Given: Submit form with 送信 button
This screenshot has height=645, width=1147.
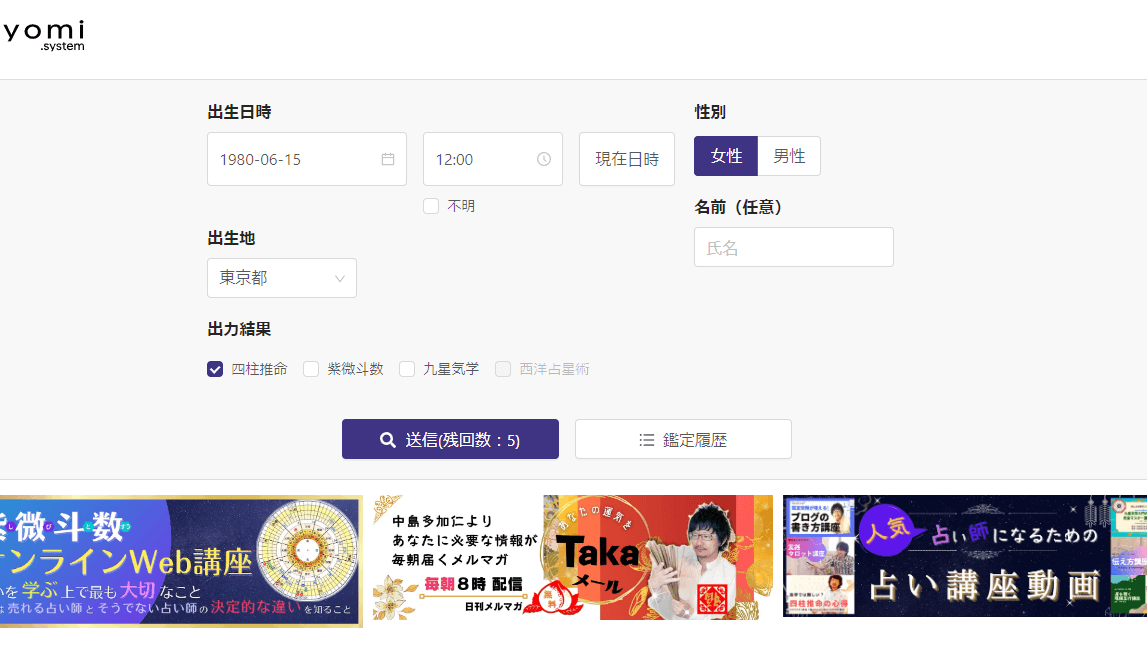Looking at the screenshot, I should point(450,440).
